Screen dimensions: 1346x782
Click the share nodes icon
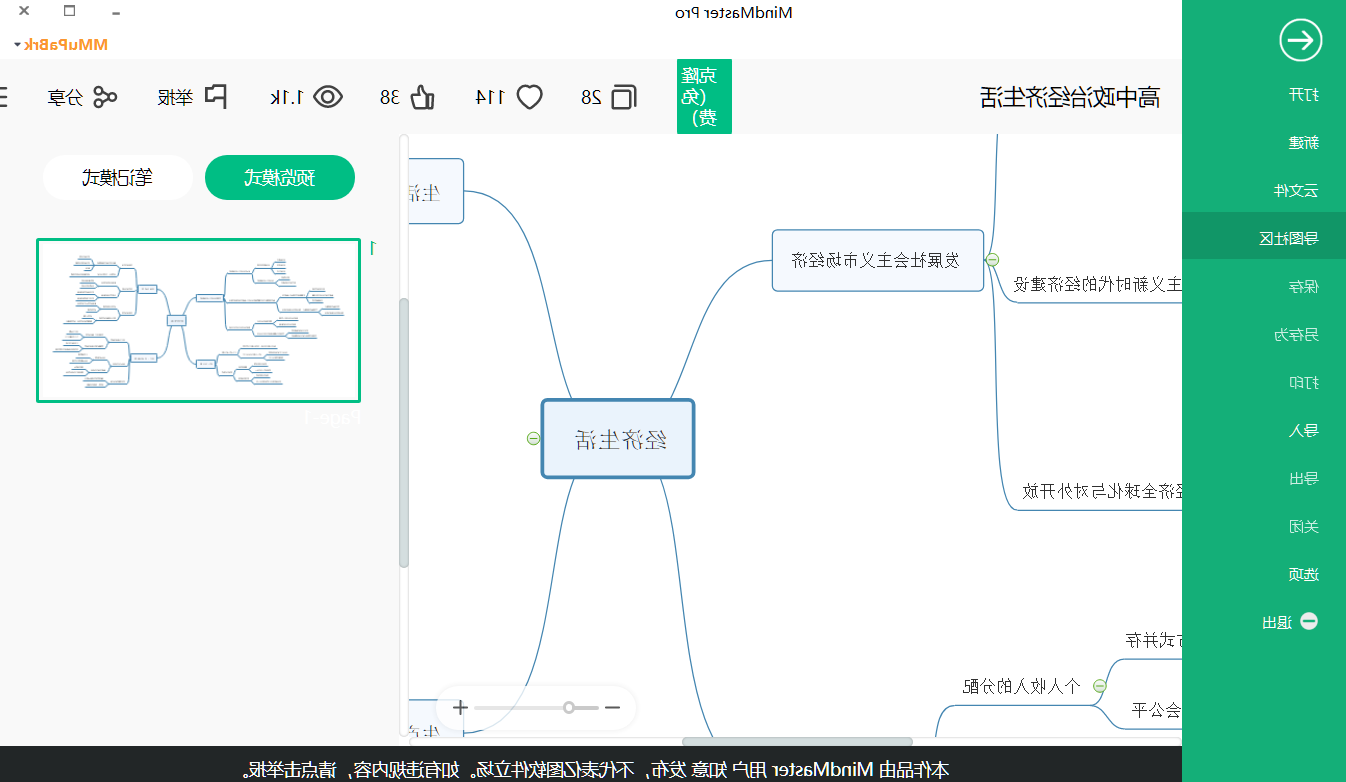105,97
